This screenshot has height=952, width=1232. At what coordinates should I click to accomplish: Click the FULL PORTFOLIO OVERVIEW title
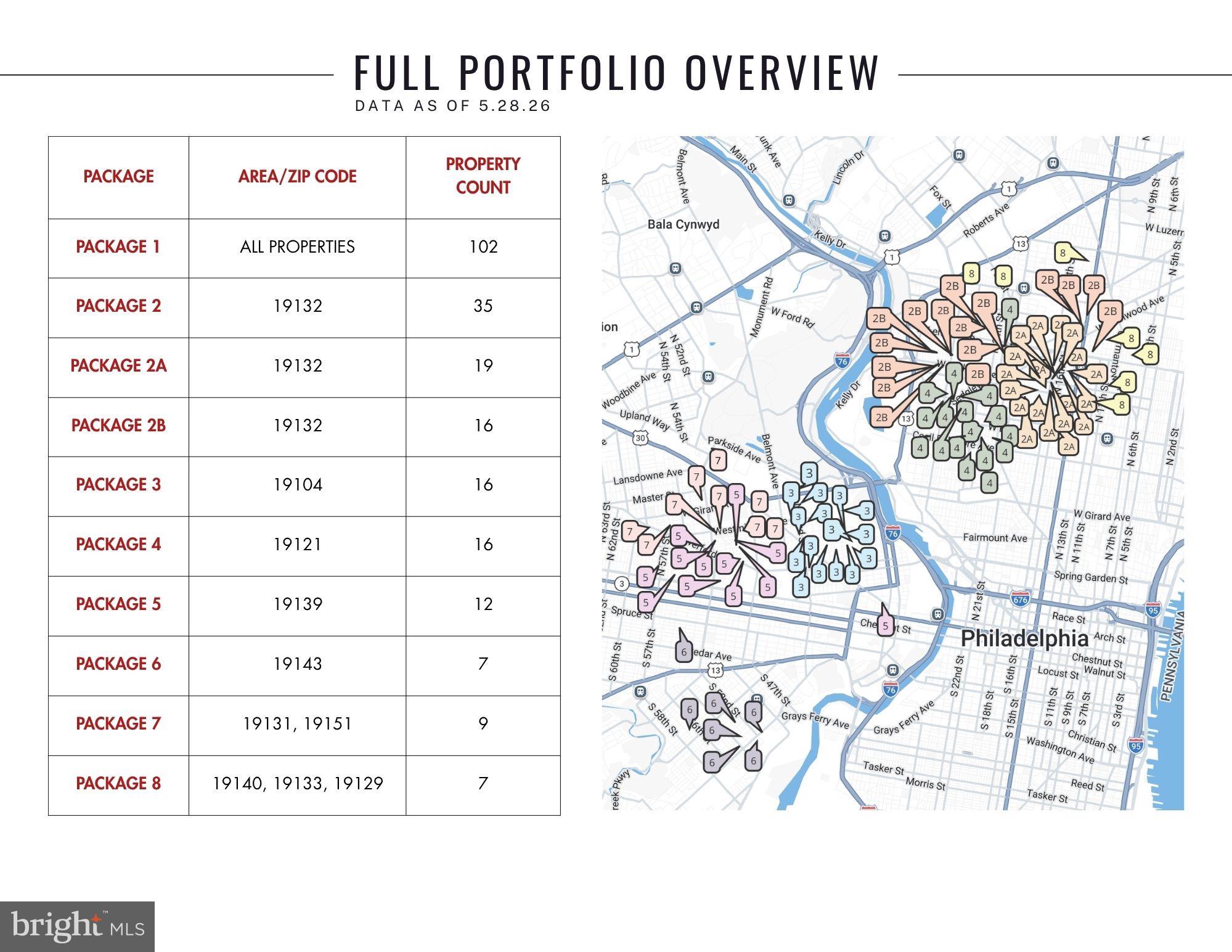(x=616, y=73)
